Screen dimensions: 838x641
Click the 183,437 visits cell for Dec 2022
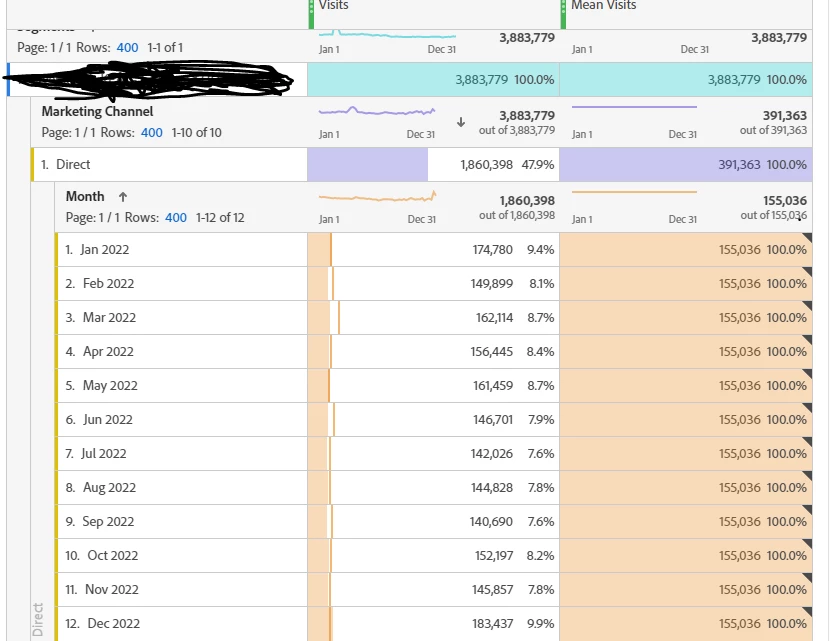tap(433, 623)
